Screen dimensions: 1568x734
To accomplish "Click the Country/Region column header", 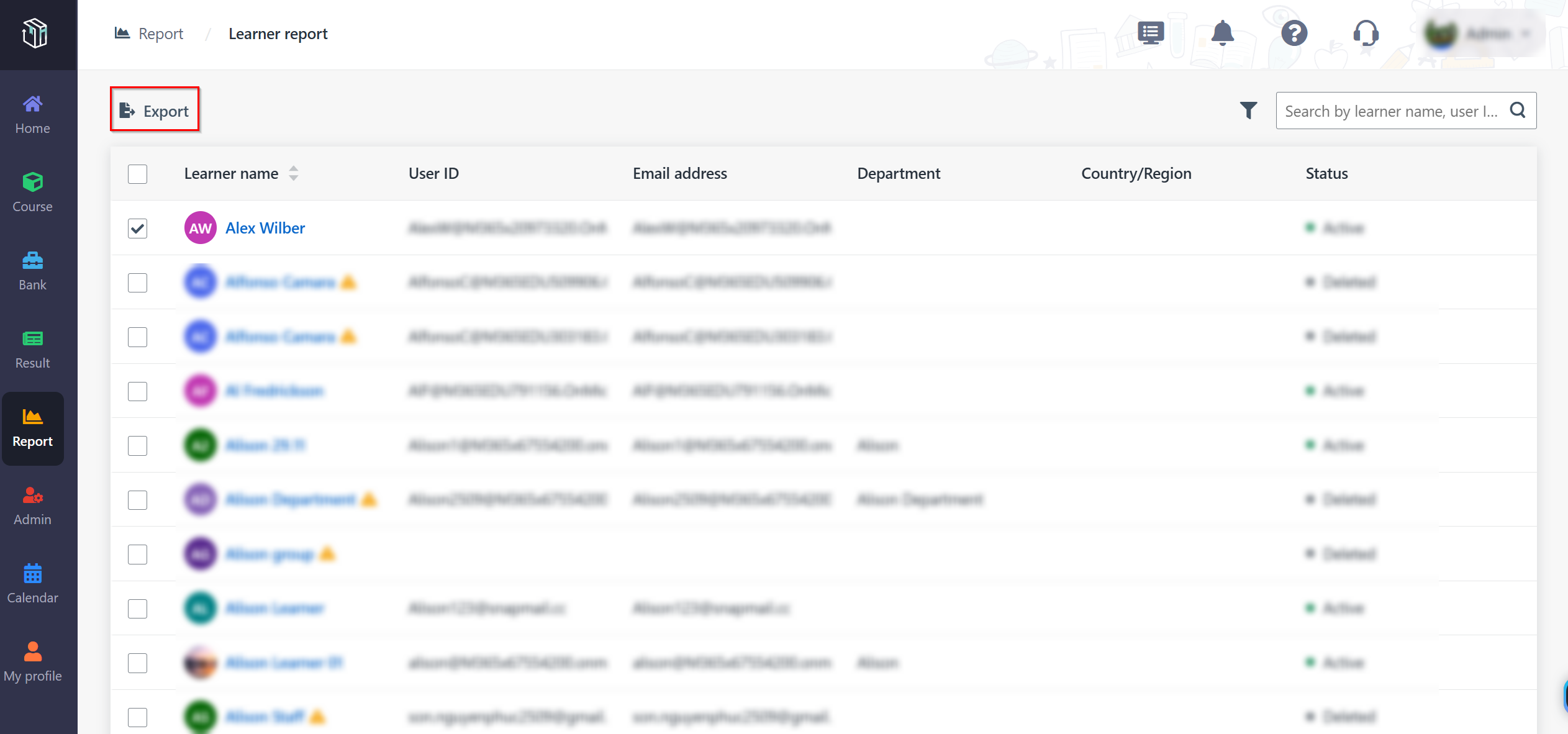I will pos(1136,173).
